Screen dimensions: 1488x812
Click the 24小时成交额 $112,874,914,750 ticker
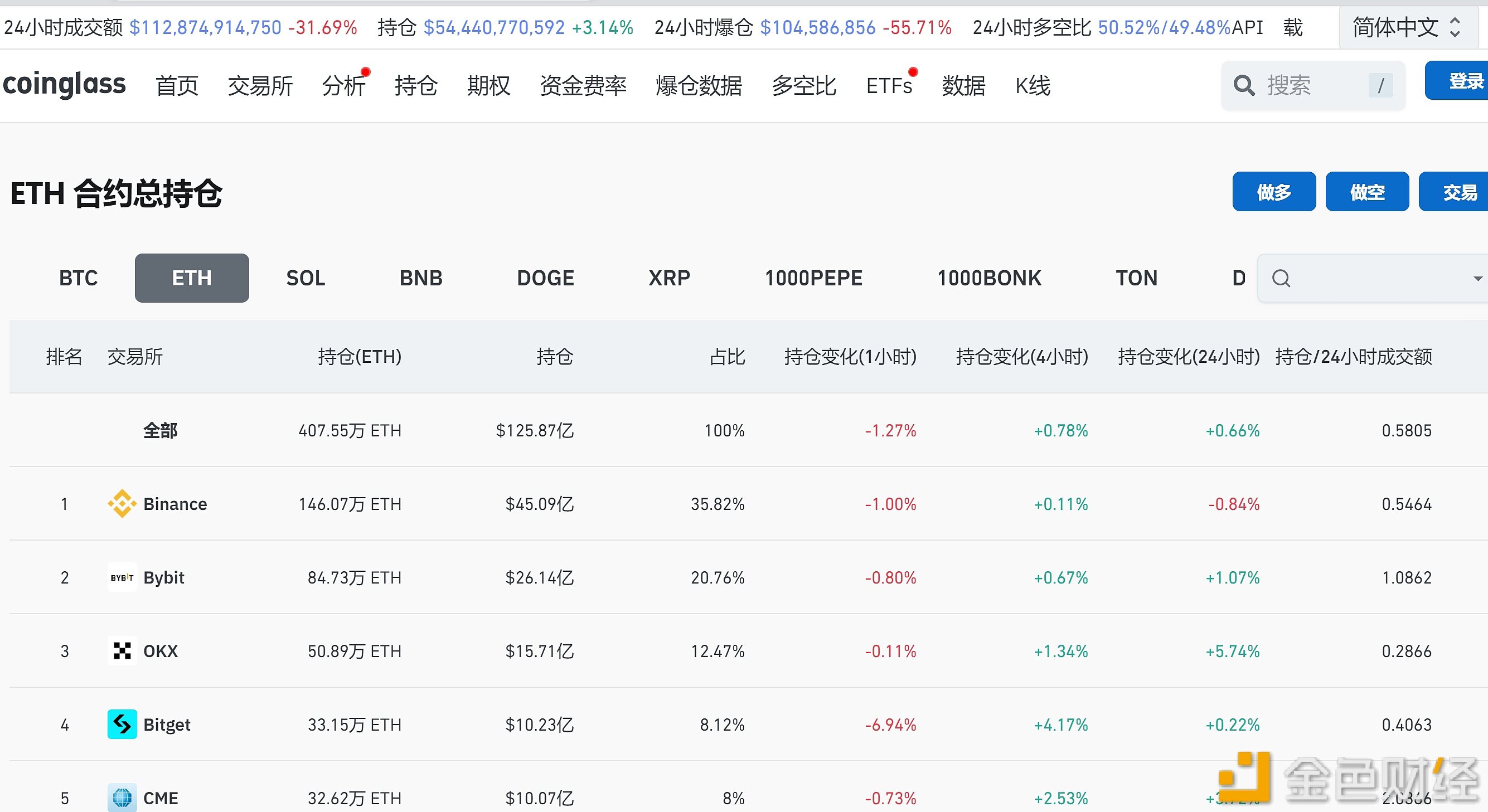[x=181, y=27]
